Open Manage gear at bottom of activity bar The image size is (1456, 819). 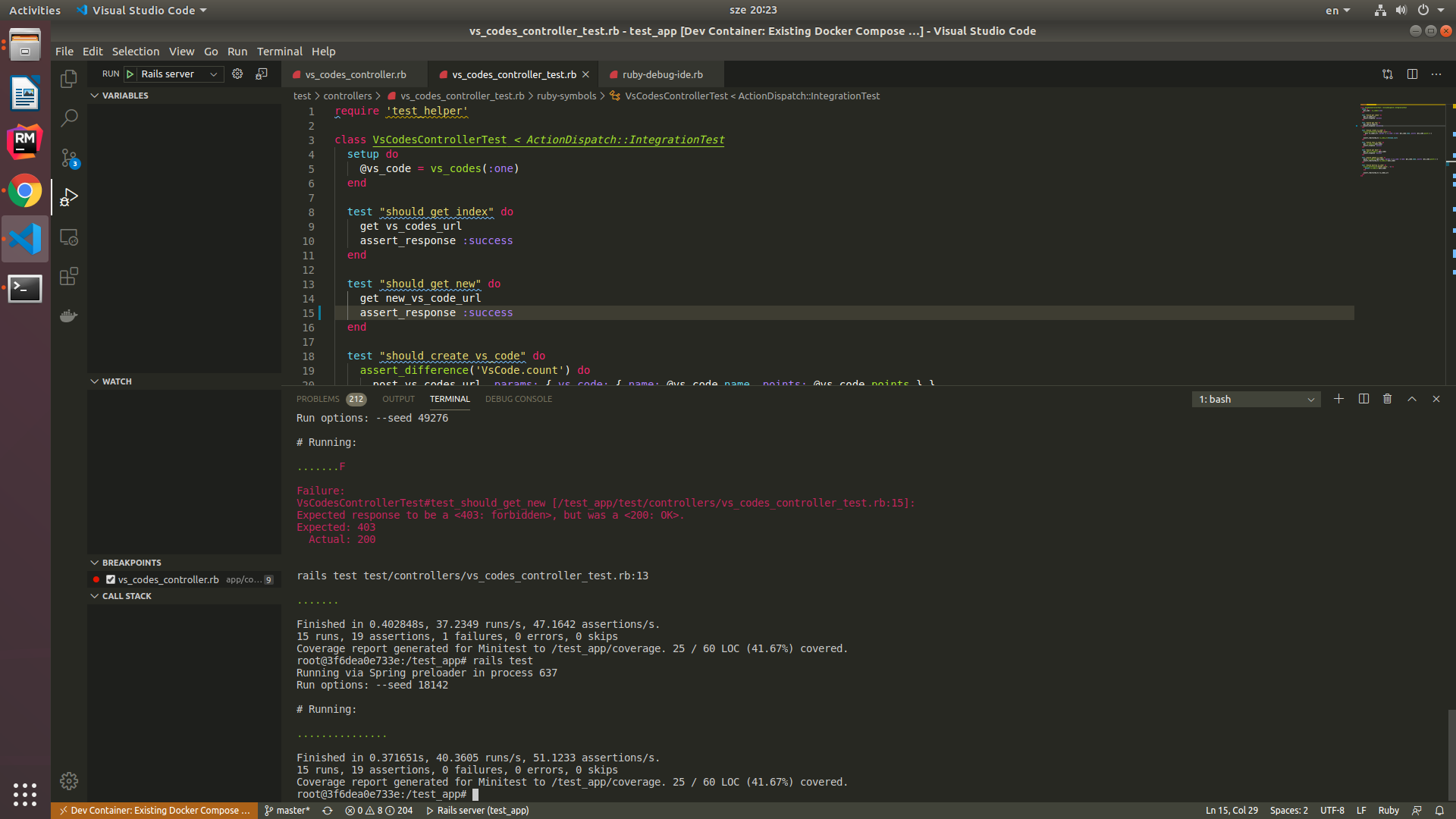69,781
